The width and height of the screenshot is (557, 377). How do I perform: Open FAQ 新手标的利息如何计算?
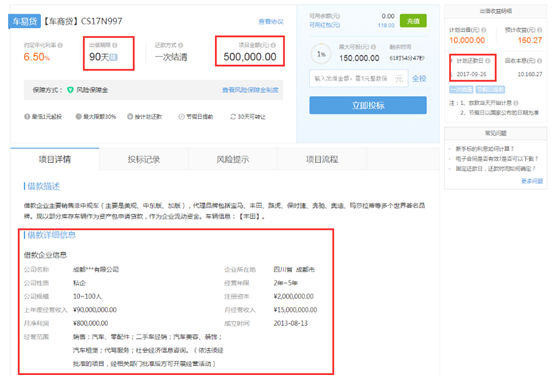(x=485, y=149)
